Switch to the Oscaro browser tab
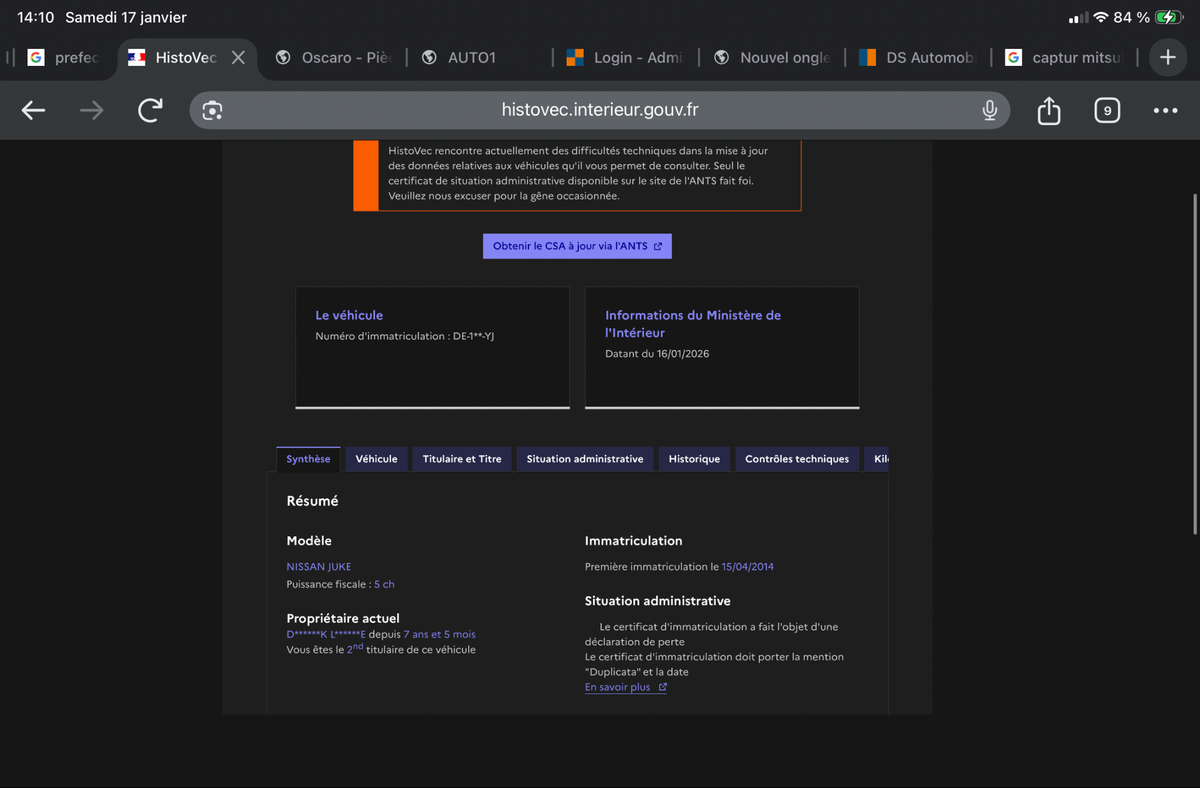Screen dimensions: 1200x788 335,58
